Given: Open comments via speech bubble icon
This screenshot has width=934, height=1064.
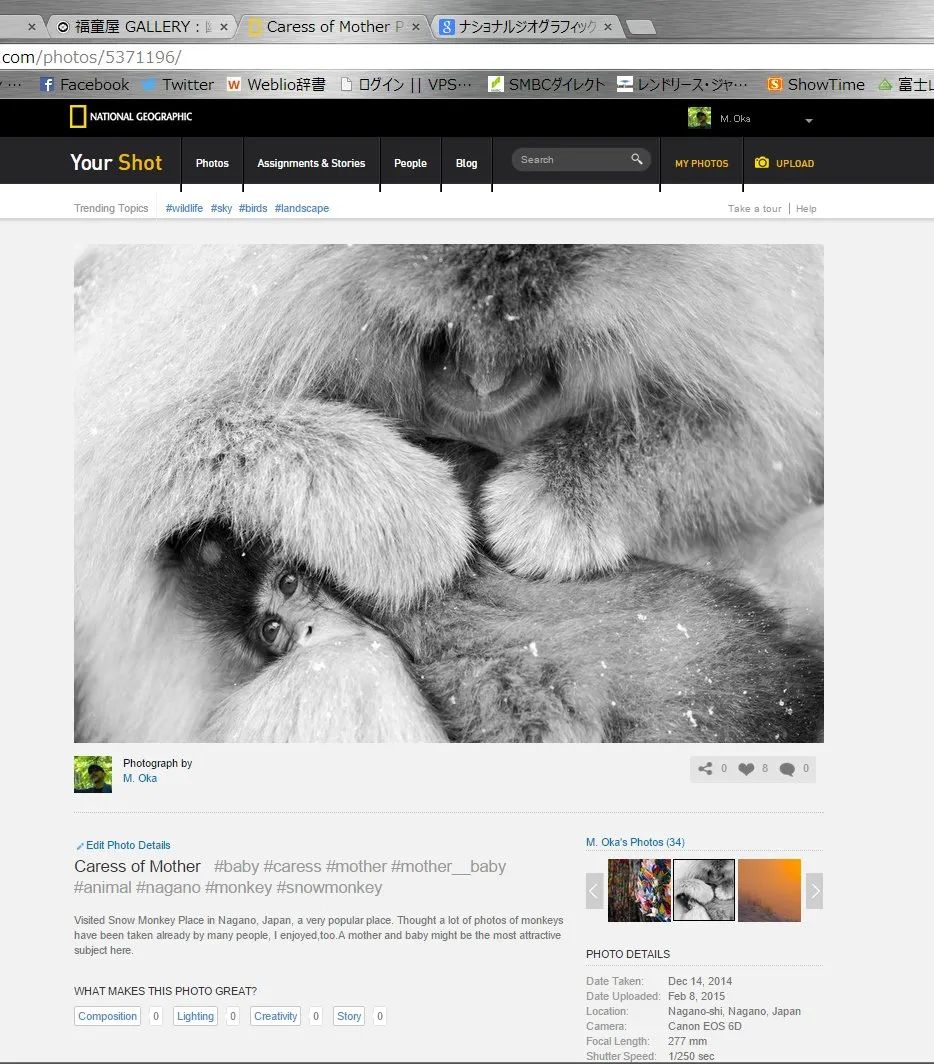Looking at the screenshot, I should coord(787,769).
